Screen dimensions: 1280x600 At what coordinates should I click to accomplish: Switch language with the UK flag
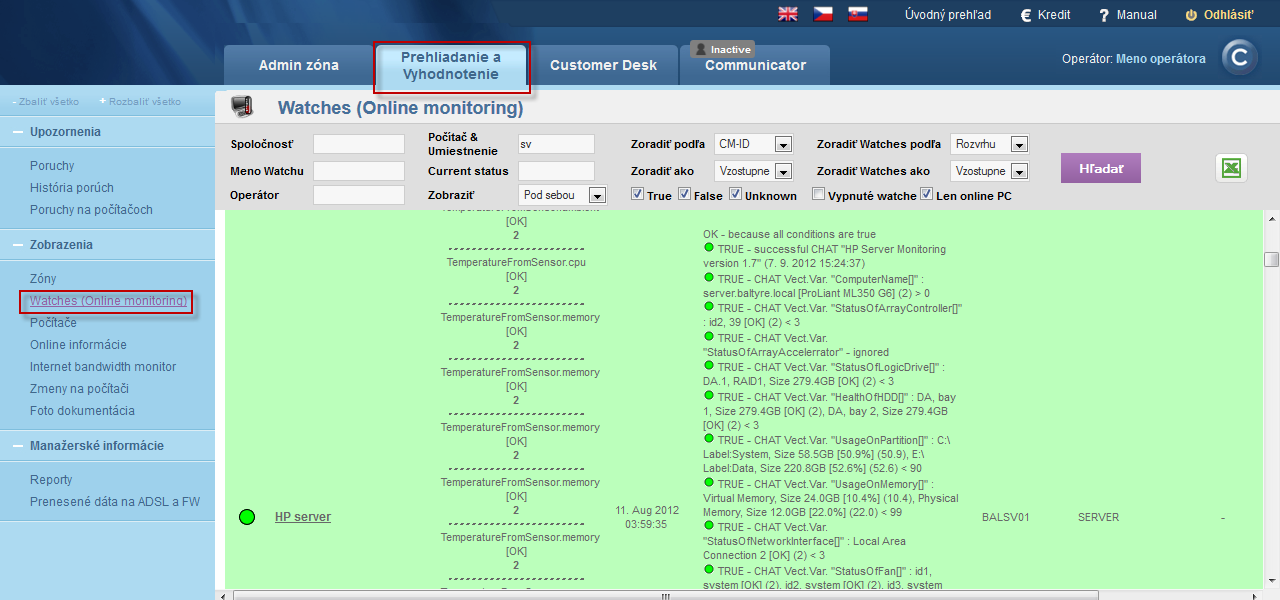pos(788,14)
